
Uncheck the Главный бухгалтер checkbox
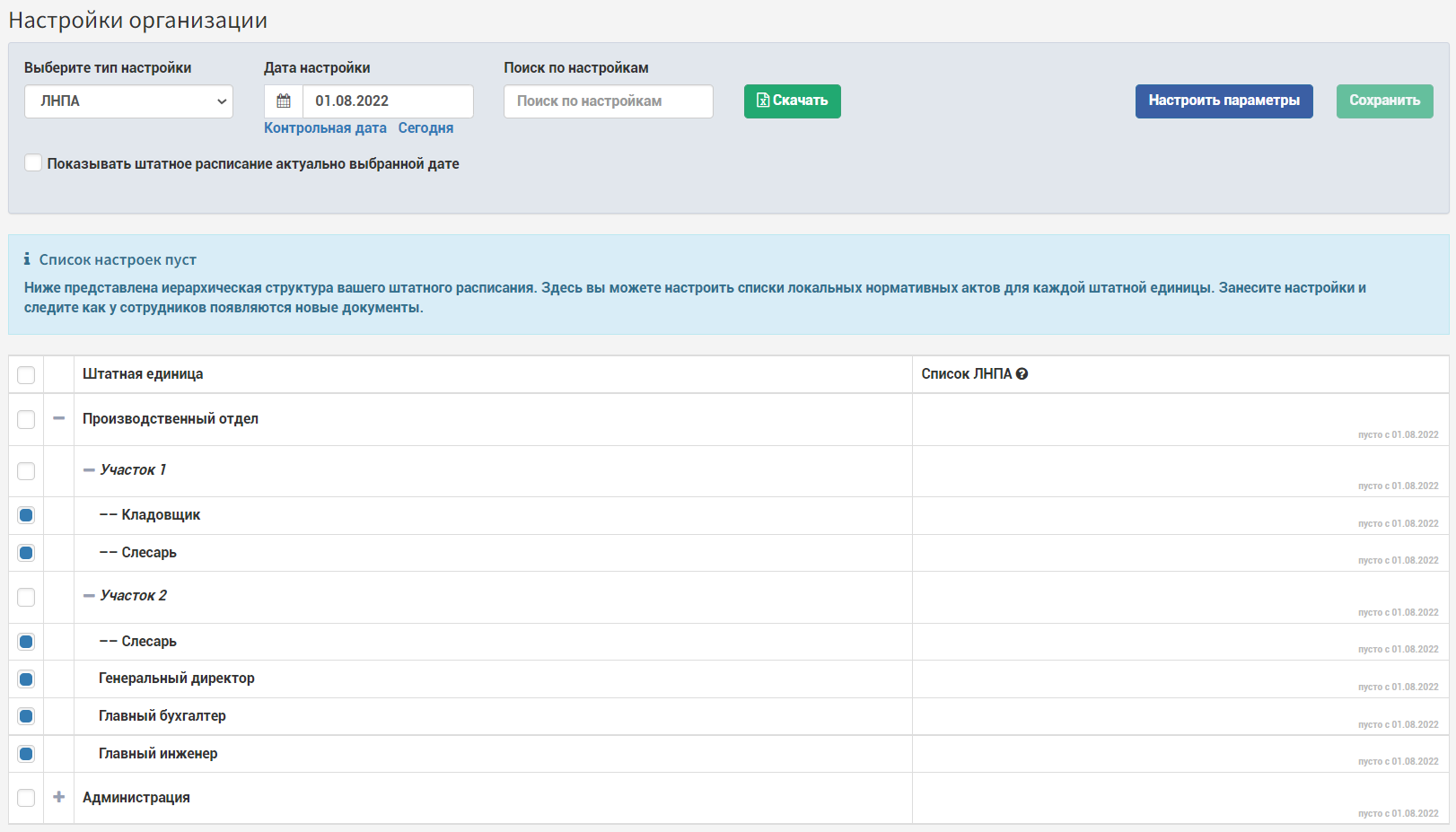click(x=26, y=716)
